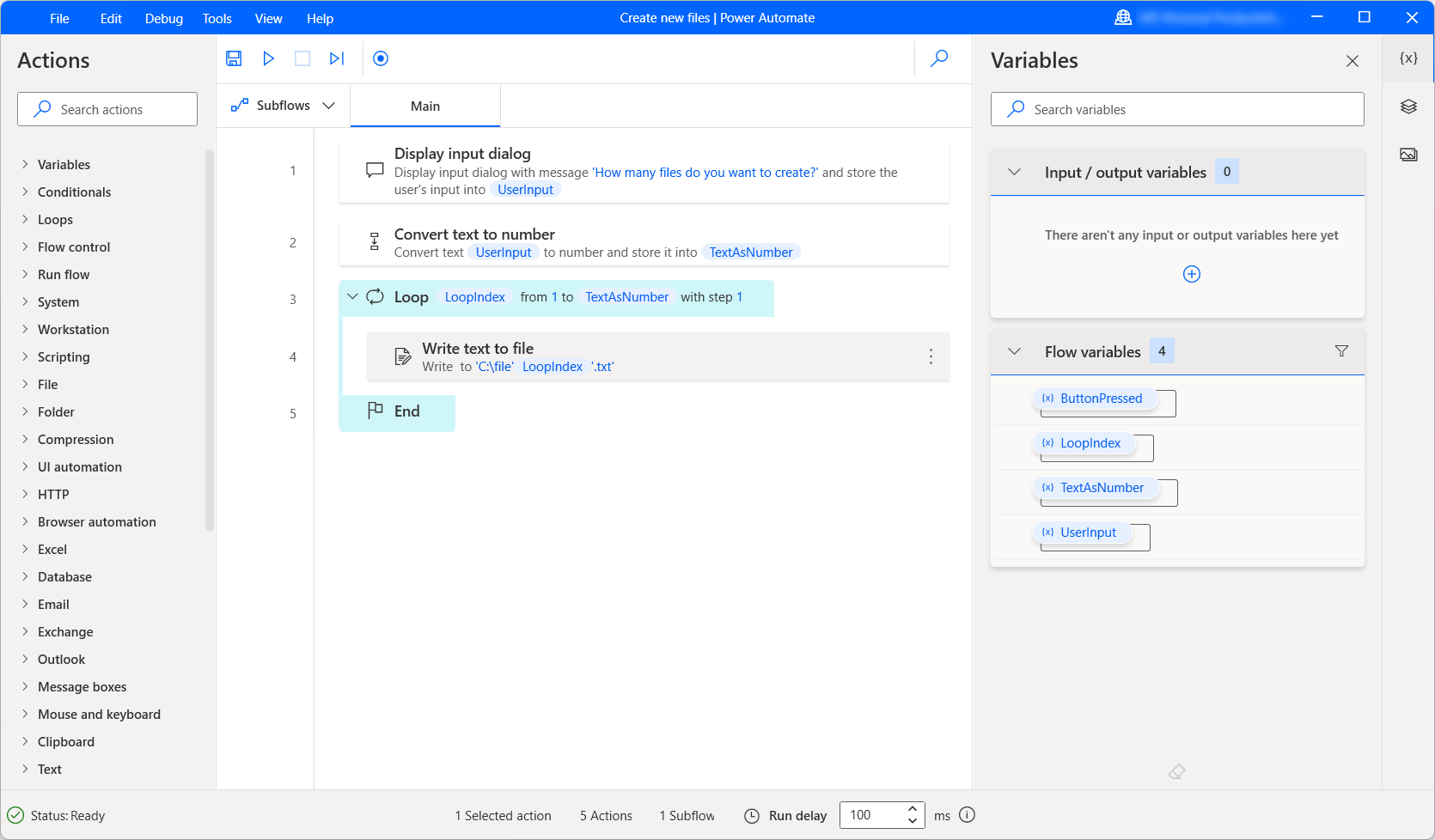
Task: Filter the flow variables list
Action: pos(1341,350)
